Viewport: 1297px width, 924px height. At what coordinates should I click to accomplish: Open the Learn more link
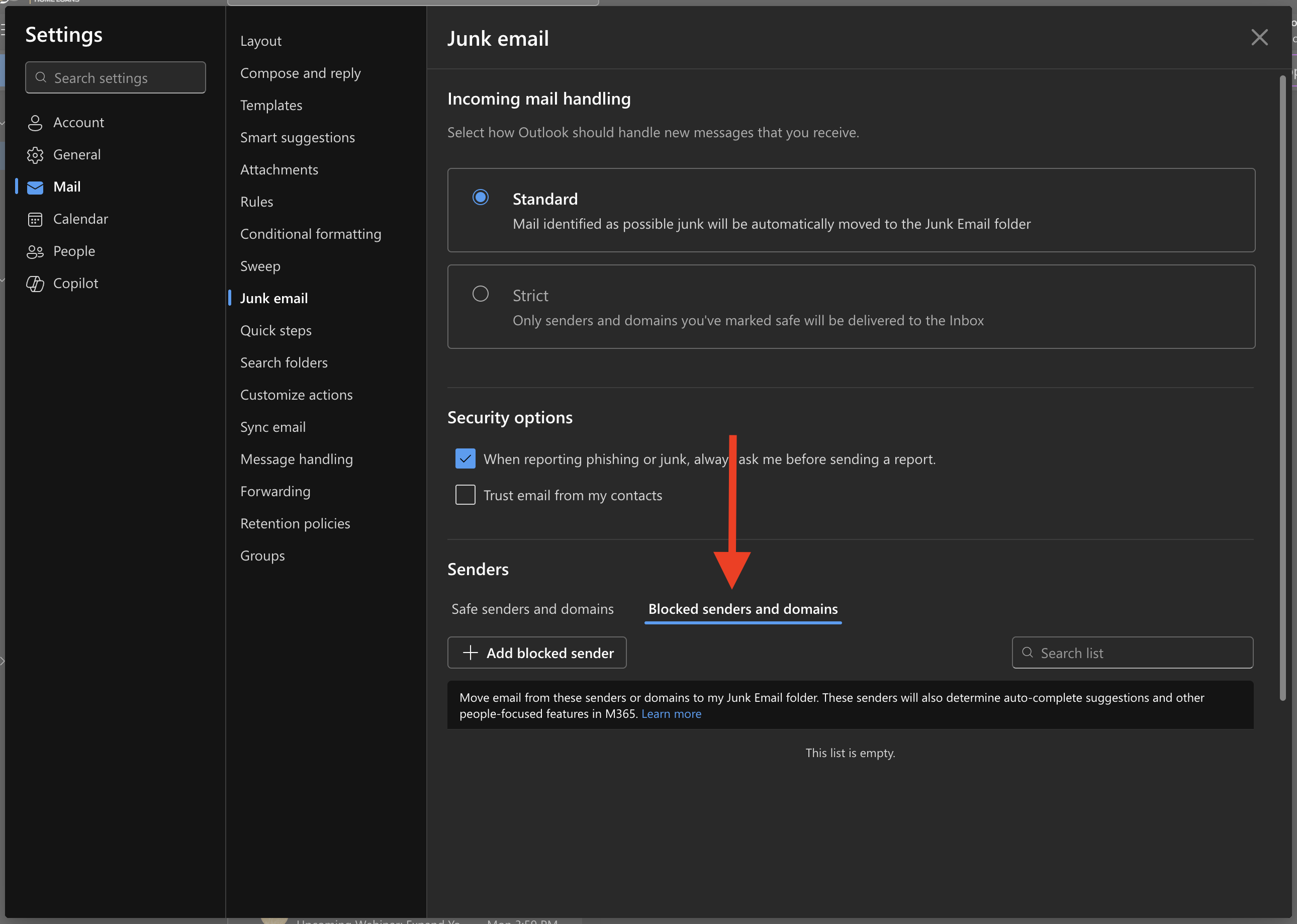point(671,713)
